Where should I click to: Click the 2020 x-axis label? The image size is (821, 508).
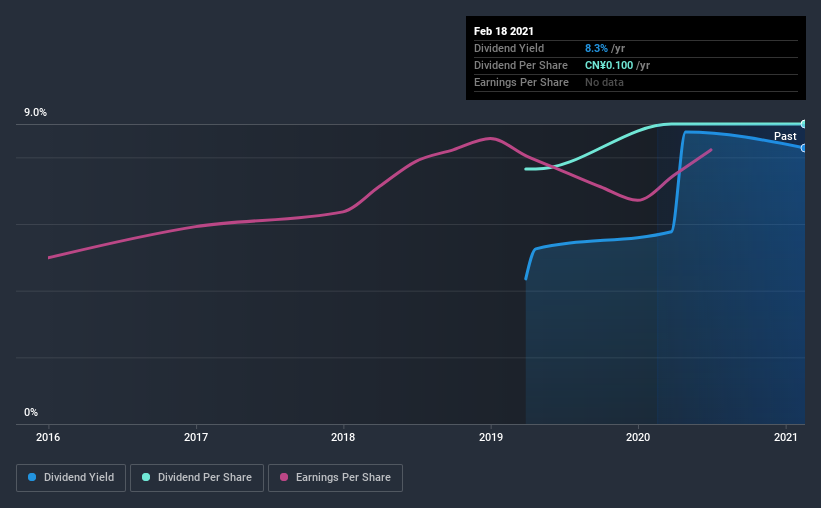tap(638, 437)
